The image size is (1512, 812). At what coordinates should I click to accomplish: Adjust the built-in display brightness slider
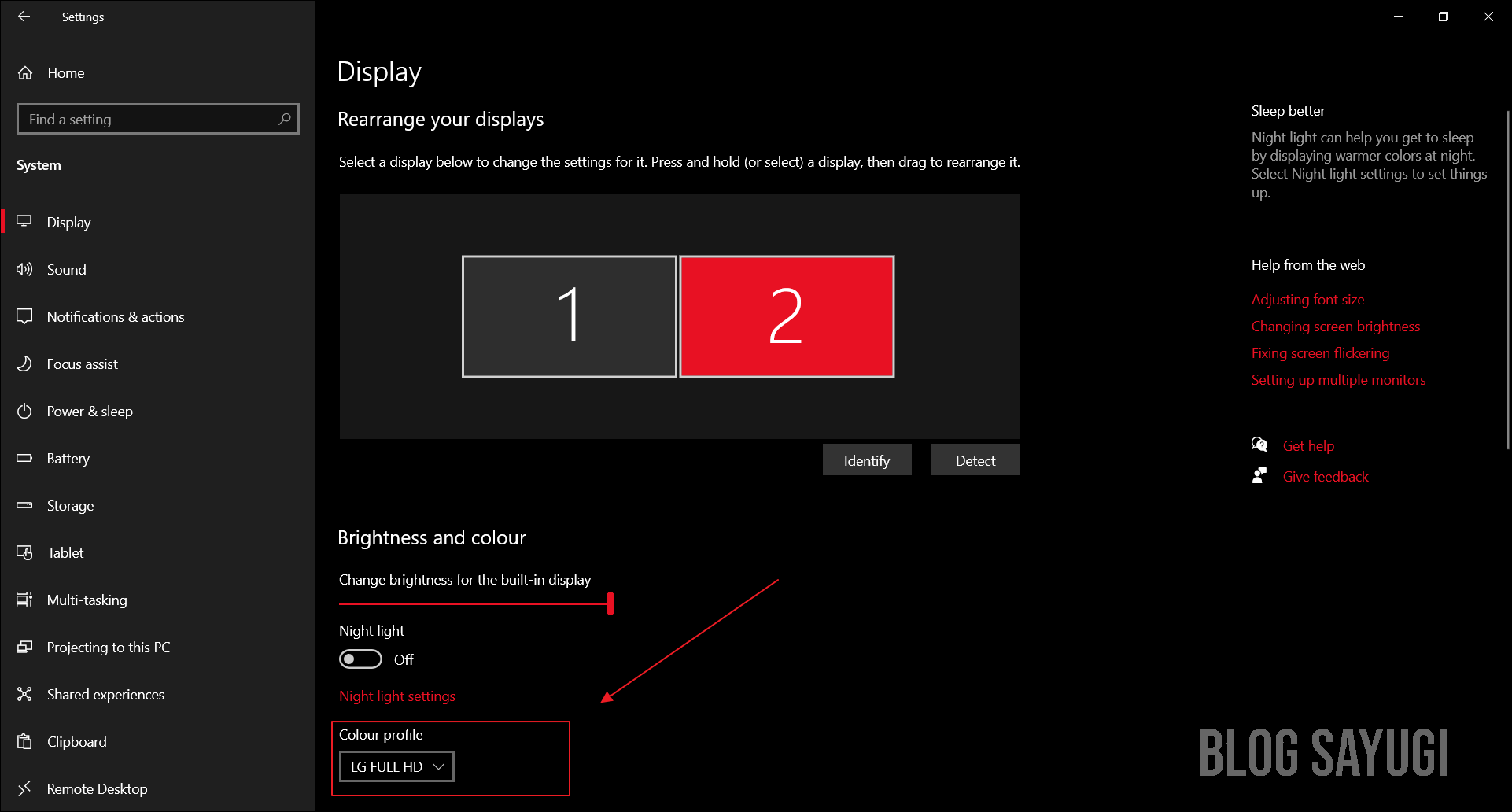610,603
